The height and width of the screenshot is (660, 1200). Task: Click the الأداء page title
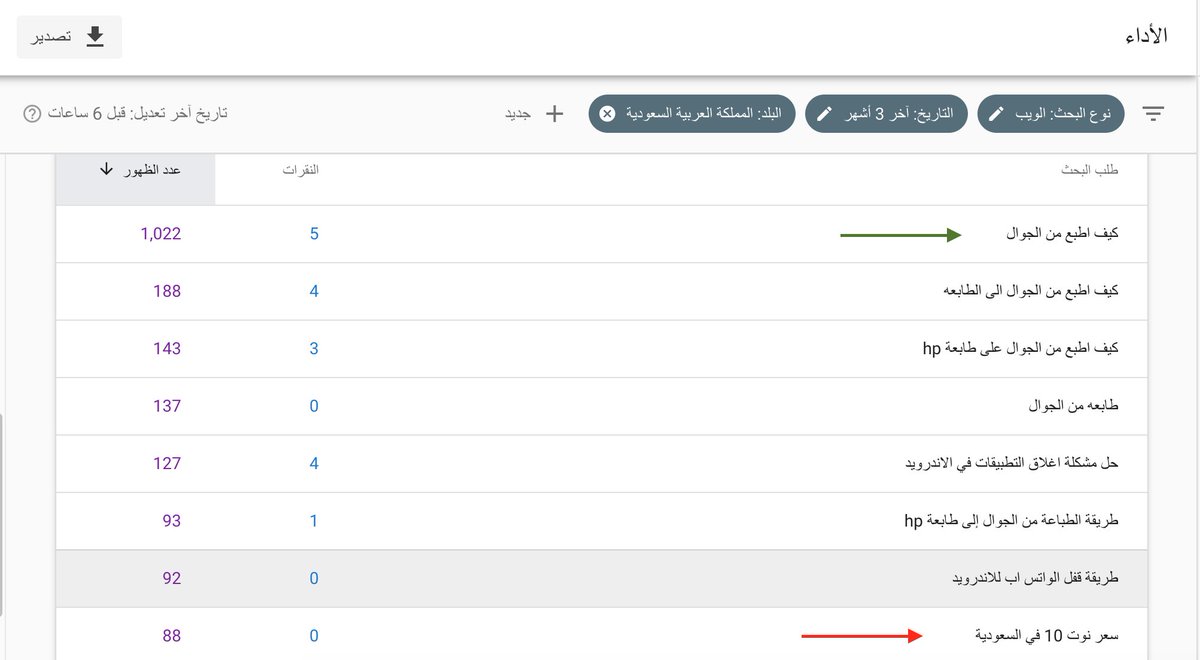1147,36
